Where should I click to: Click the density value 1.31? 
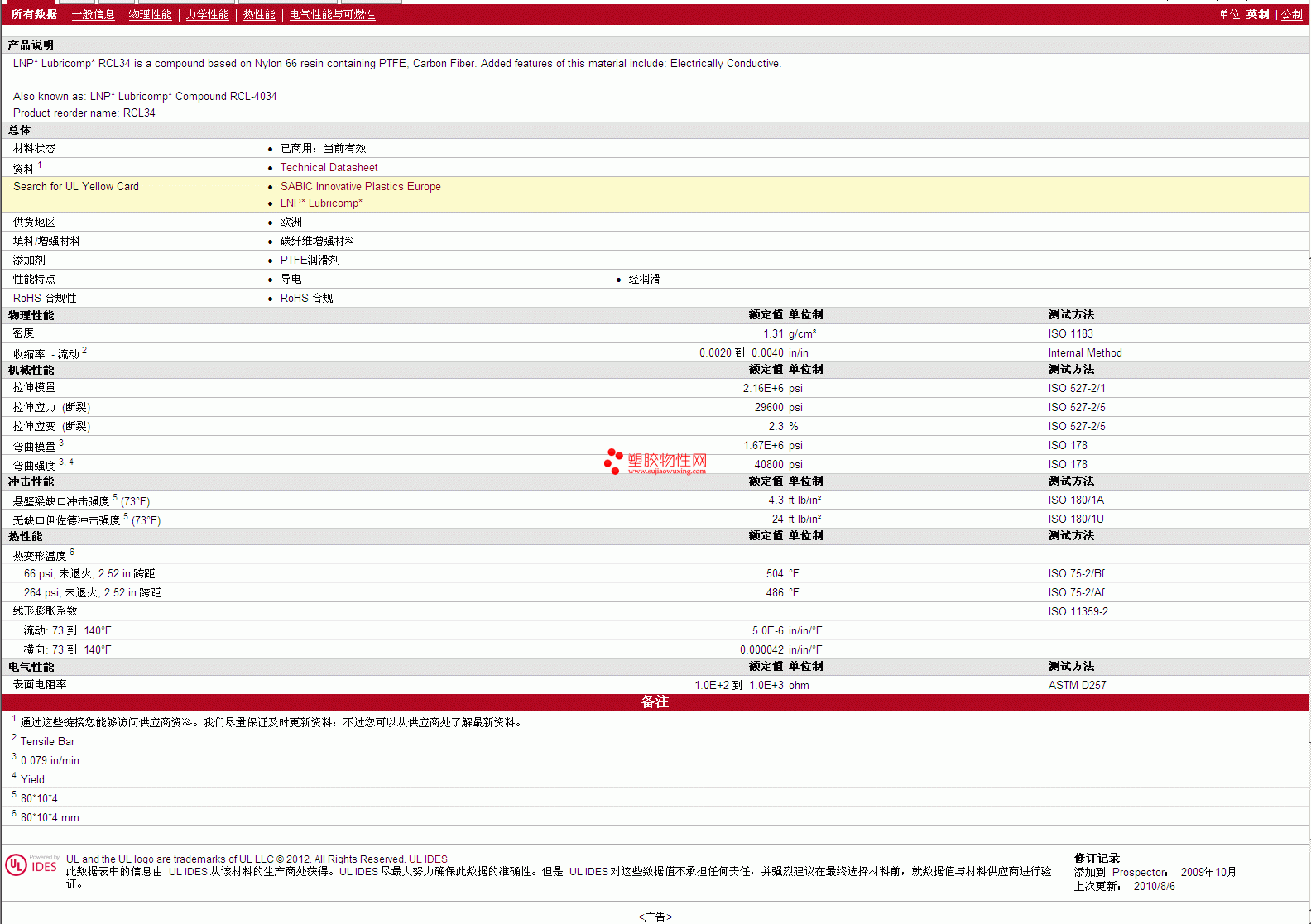click(x=773, y=334)
